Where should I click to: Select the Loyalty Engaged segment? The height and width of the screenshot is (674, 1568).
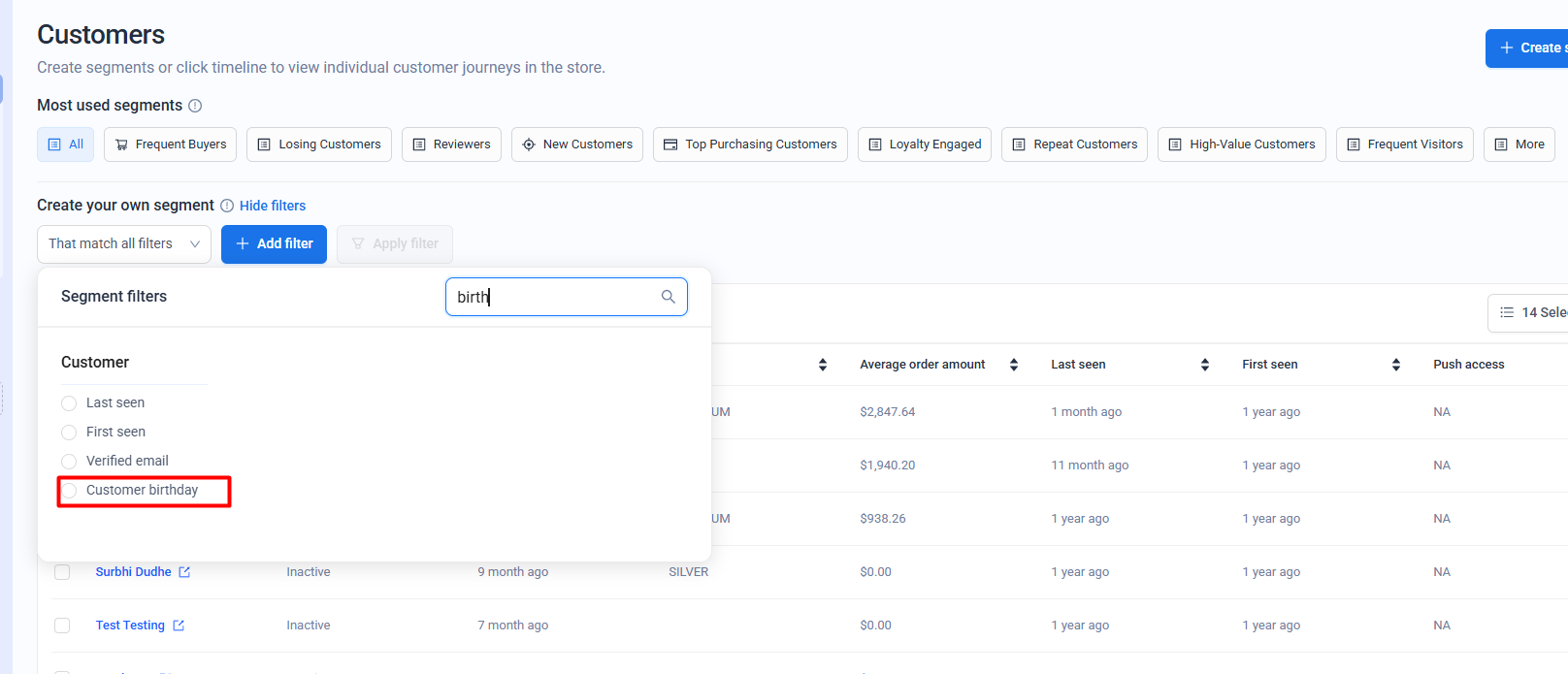tap(924, 144)
